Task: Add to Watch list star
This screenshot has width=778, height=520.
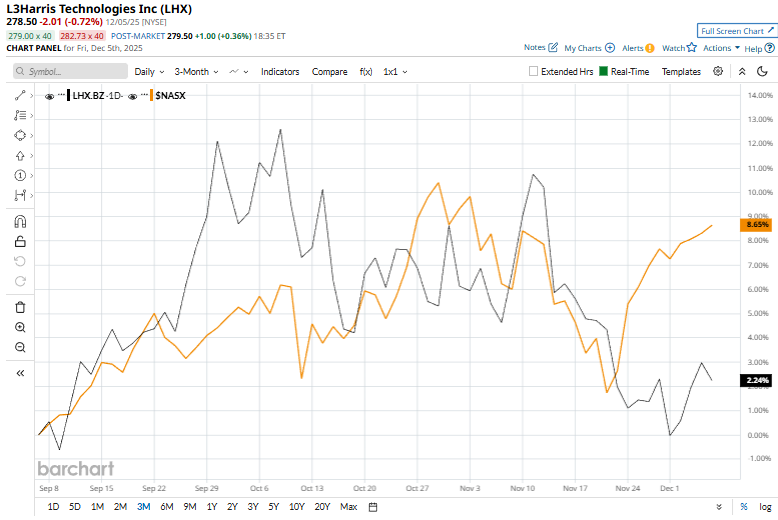Action: coord(692,47)
